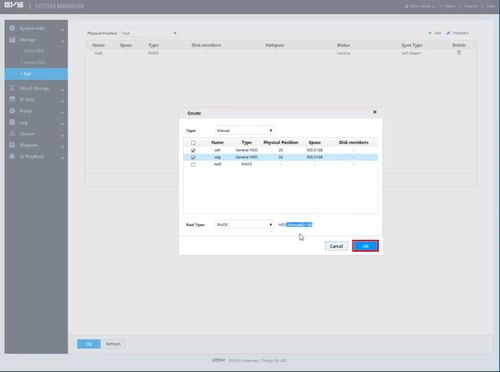The width and height of the screenshot is (500, 372).
Task: Click the System Info sidebar icon
Action: pyautogui.click(x=12, y=28)
